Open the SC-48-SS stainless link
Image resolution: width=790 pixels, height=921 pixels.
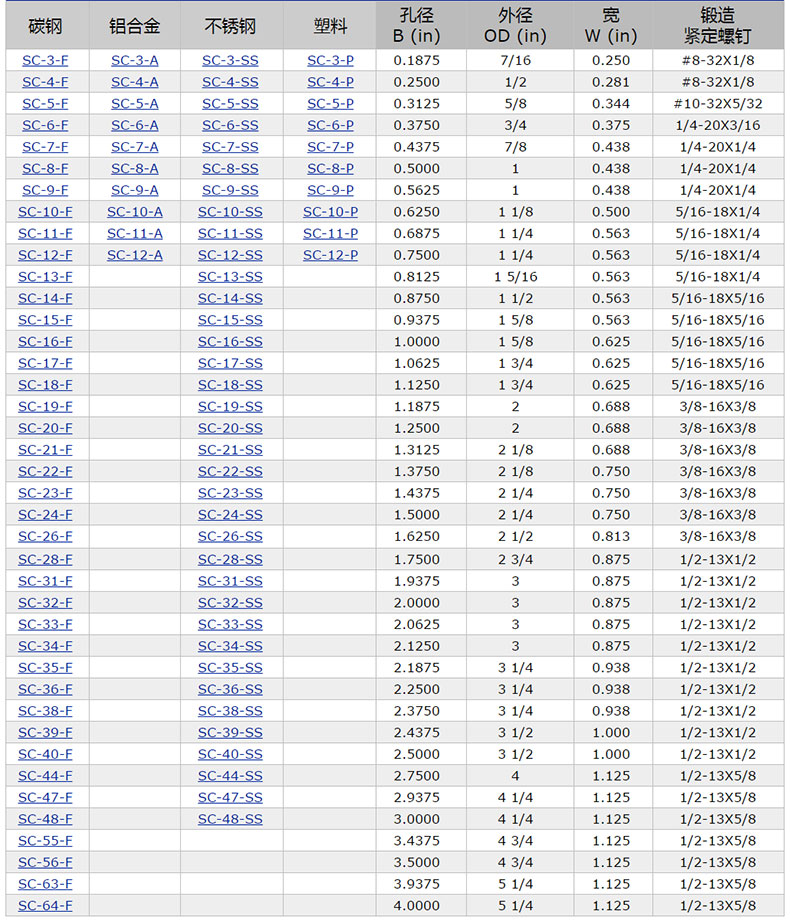click(x=230, y=820)
